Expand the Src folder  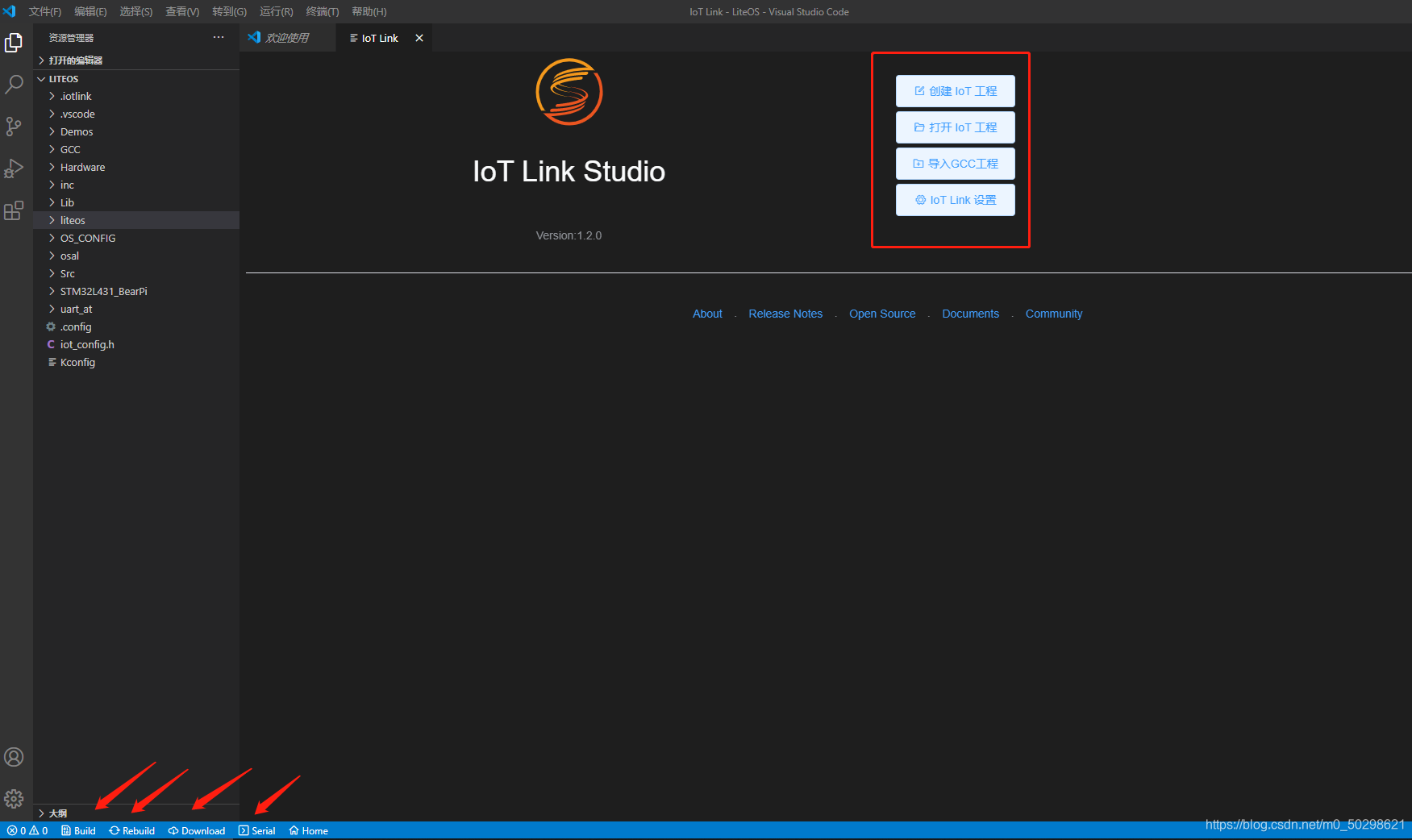136,274
